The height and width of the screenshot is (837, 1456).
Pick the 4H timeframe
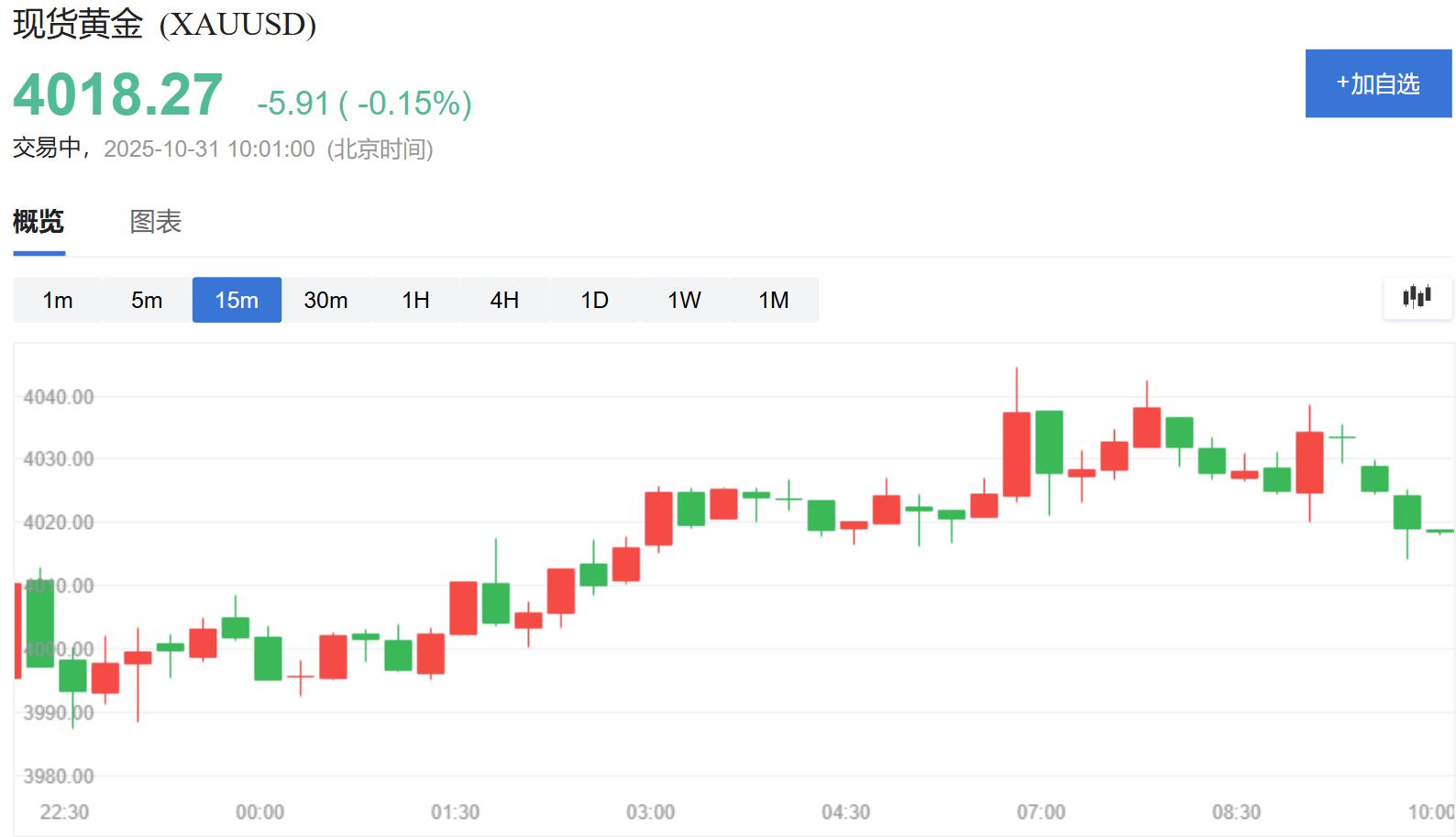[504, 300]
